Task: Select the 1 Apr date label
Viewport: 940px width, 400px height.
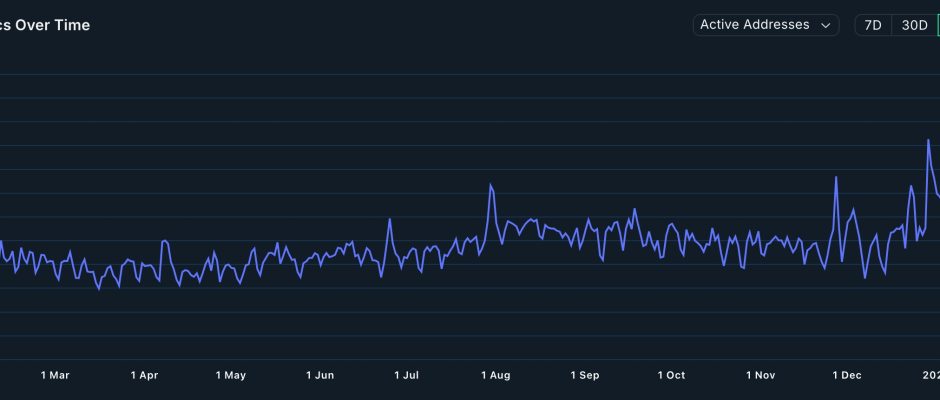Action: (x=144, y=375)
